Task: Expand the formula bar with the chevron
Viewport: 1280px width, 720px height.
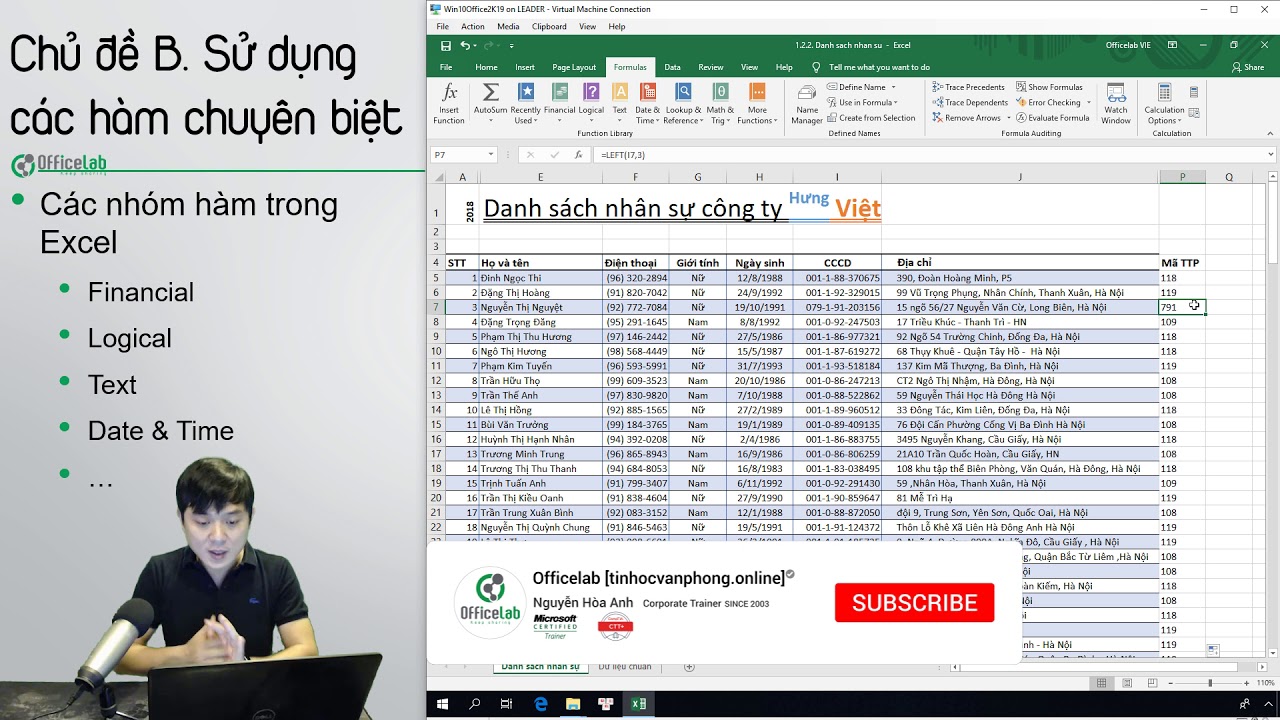Action: pyautogui.click(x=1271, y=155)
